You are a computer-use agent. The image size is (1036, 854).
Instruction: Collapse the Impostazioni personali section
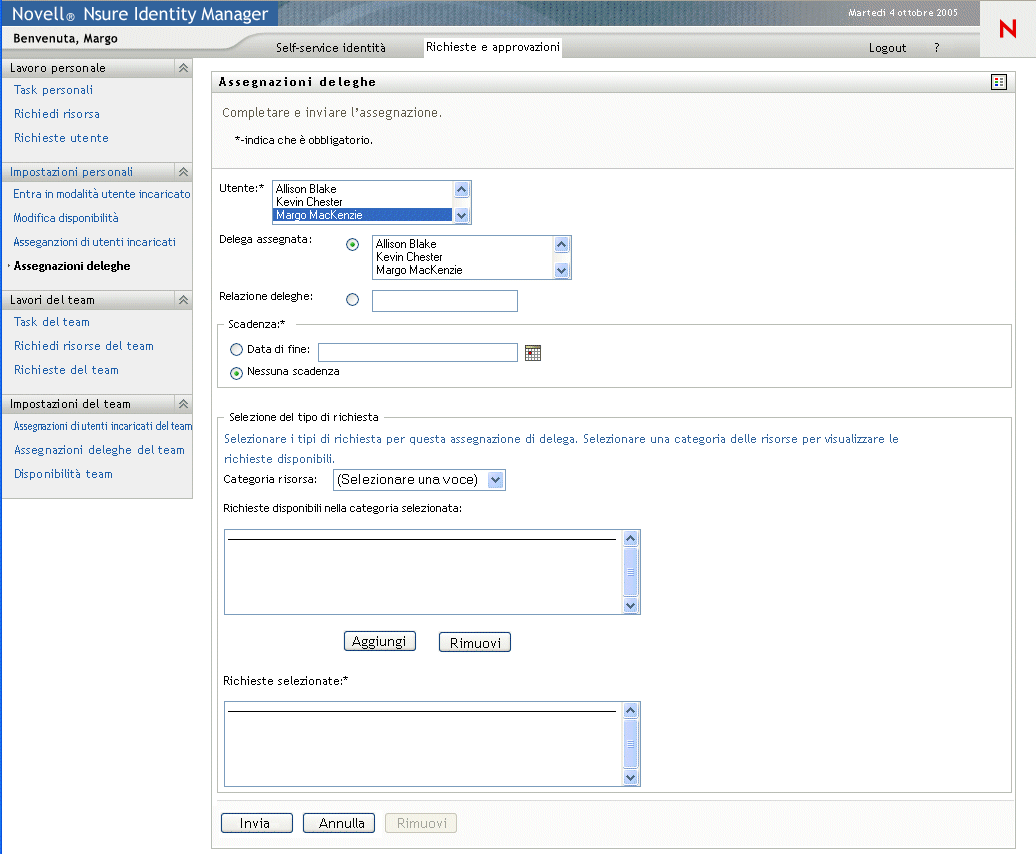point(183,172)
